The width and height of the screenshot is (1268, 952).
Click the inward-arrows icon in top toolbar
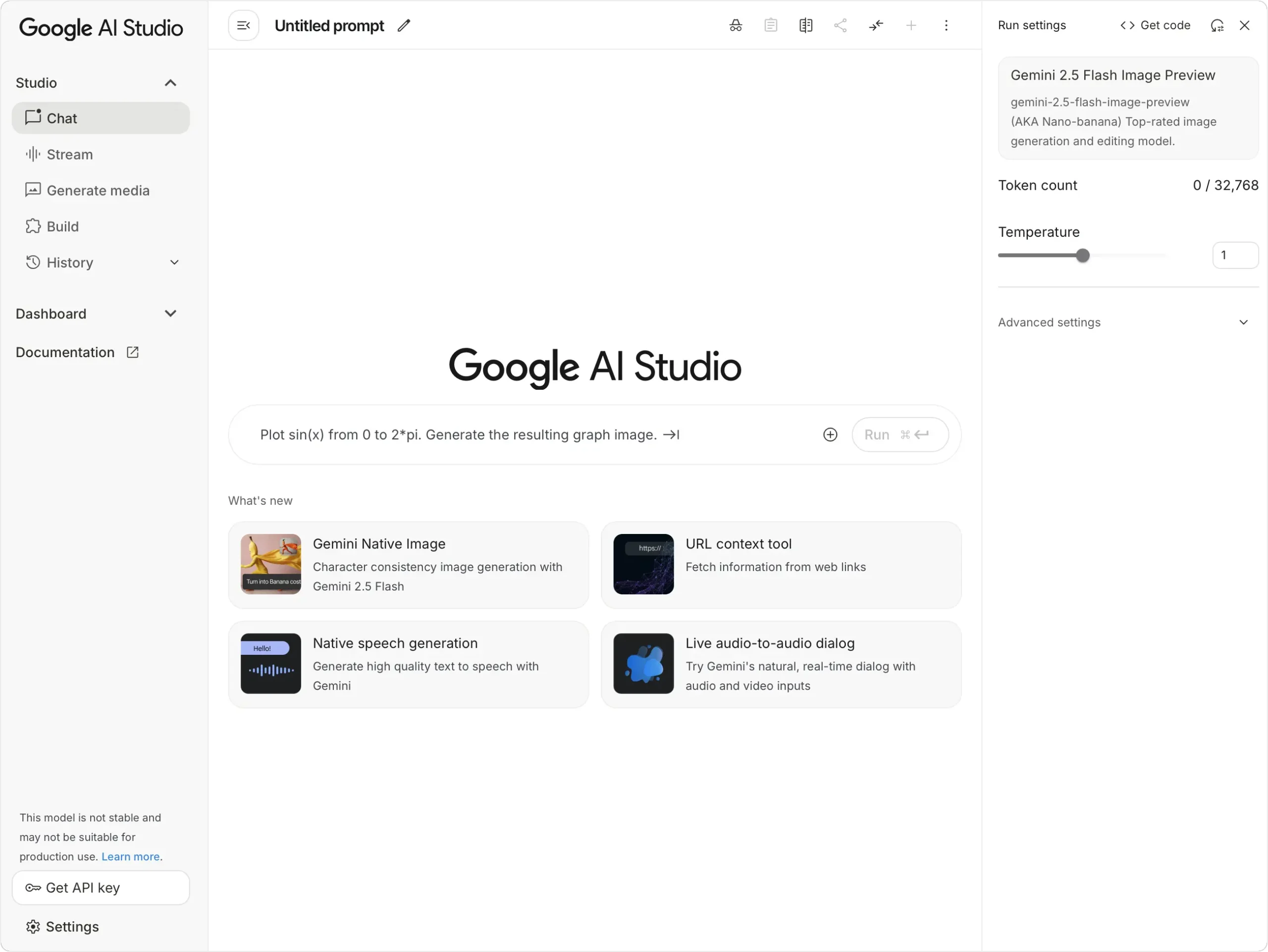[876, 26]
